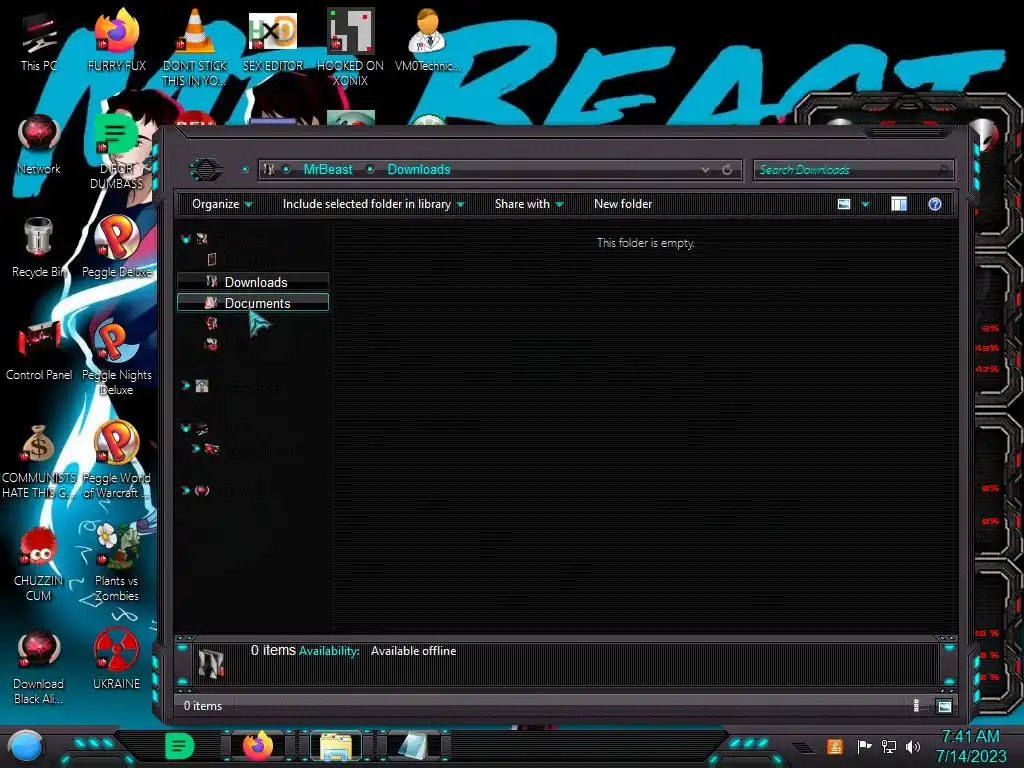The width and height of the screenshot is (1024, 768).
Task: Switch to large thumbnails via status bar button
Action: pos(944,706)
